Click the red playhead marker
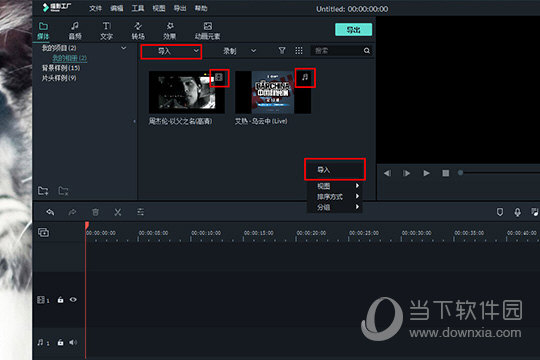Screen dimensions: 540x360 (x=87, y=225)
